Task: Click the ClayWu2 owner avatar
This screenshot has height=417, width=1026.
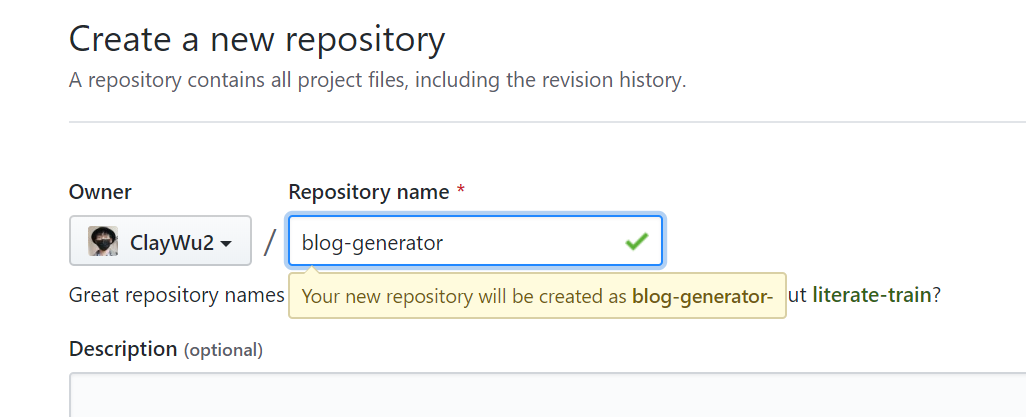Action: (x=103, y=241)
